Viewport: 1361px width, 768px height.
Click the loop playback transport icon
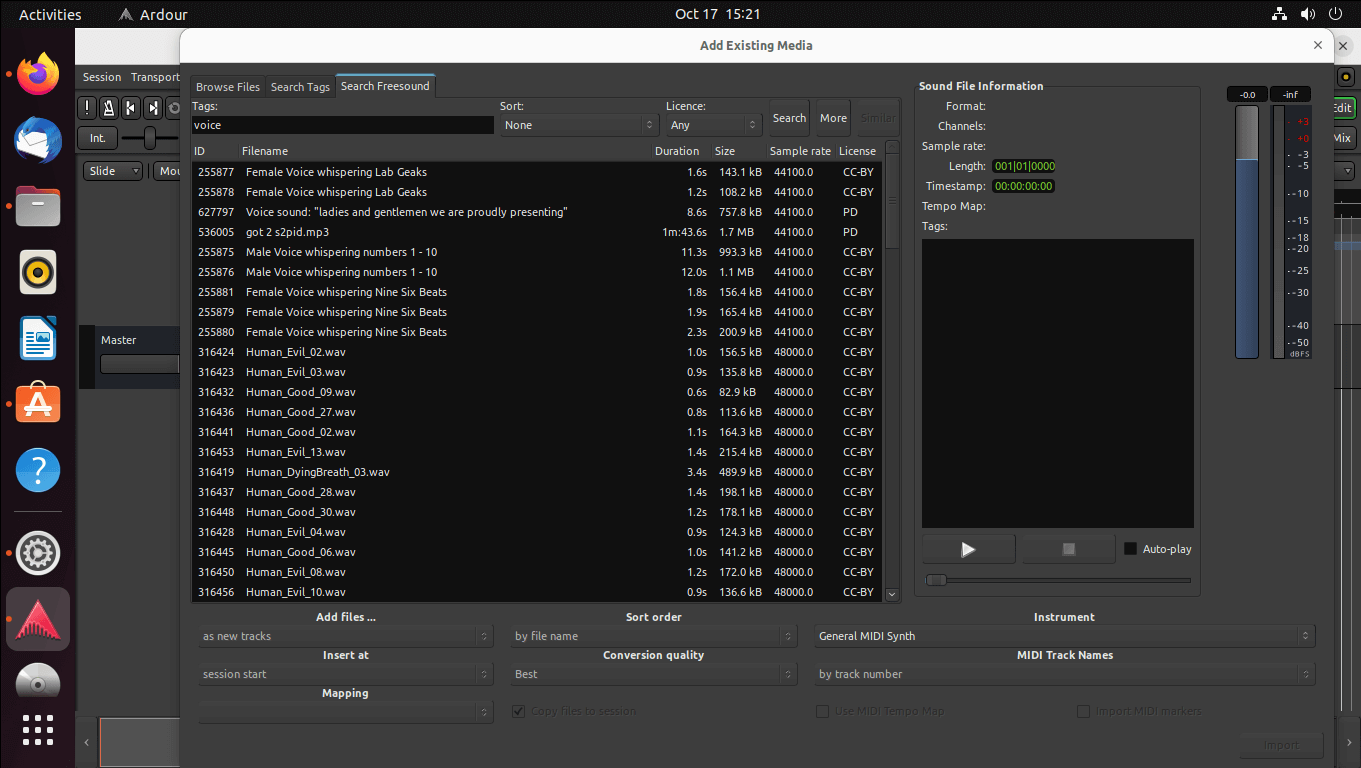click(x=173, y=107)
